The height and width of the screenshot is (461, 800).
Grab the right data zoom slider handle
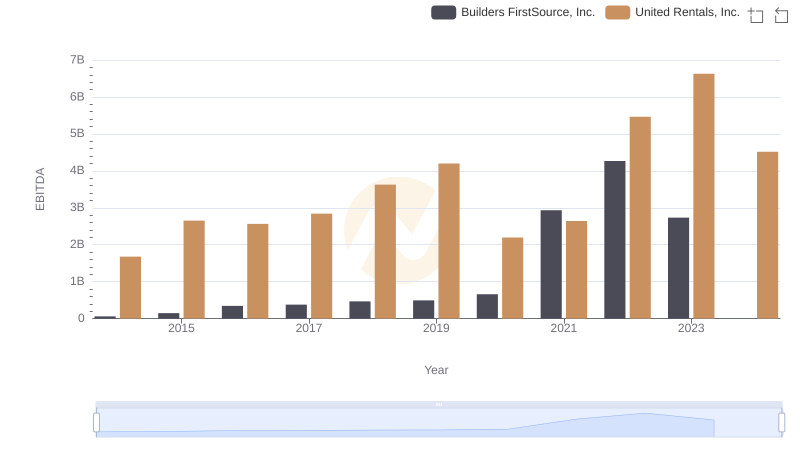(781, 423)
